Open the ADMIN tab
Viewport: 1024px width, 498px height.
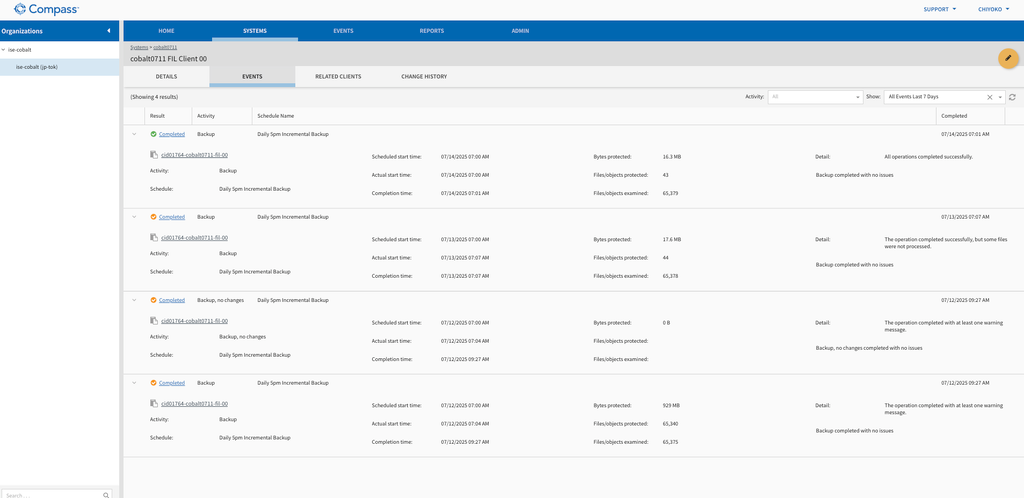tap(520, 31)
